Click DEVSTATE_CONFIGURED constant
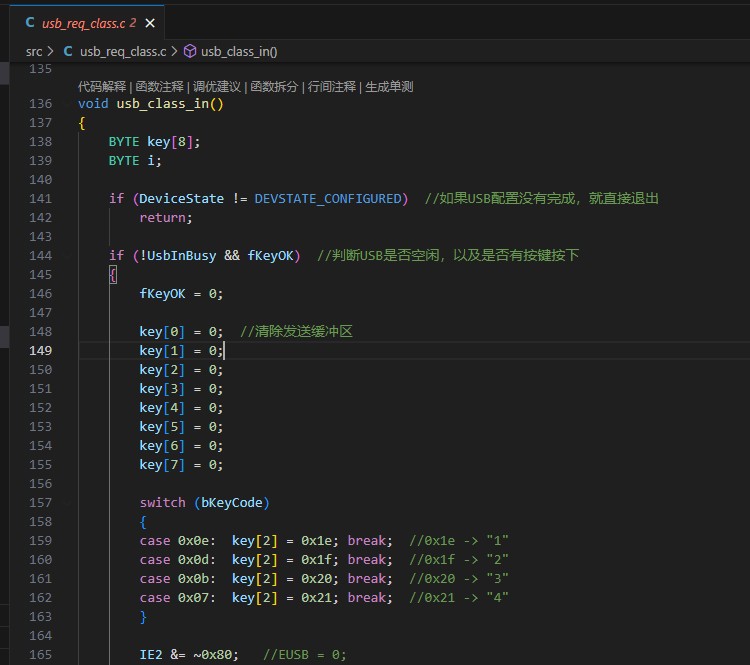750x665 pixels. (x=328, y=199)
